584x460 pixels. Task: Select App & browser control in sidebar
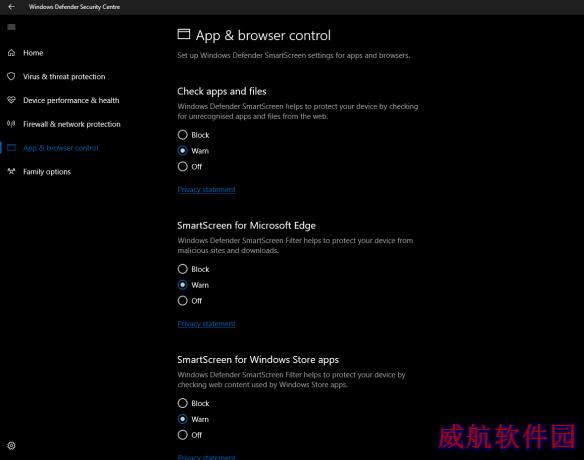point(61,148)
